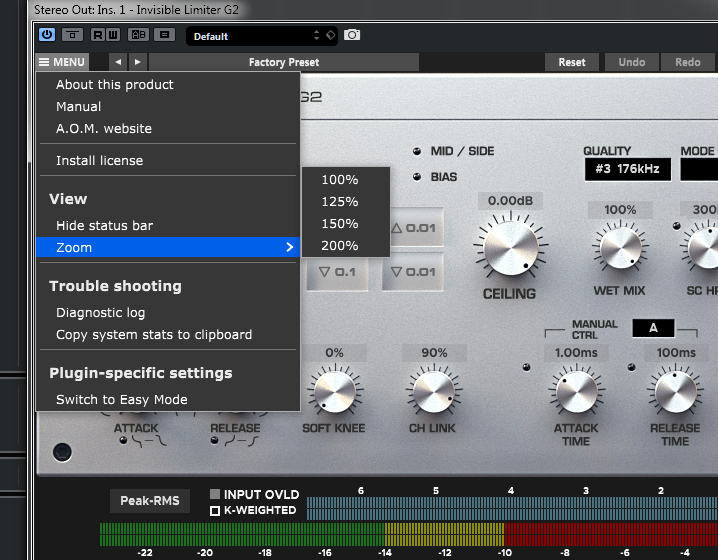Toggle the LED beside ATTACK TIME knob
The width and height of the screenshot is (718, 560).
click(527, 367)
